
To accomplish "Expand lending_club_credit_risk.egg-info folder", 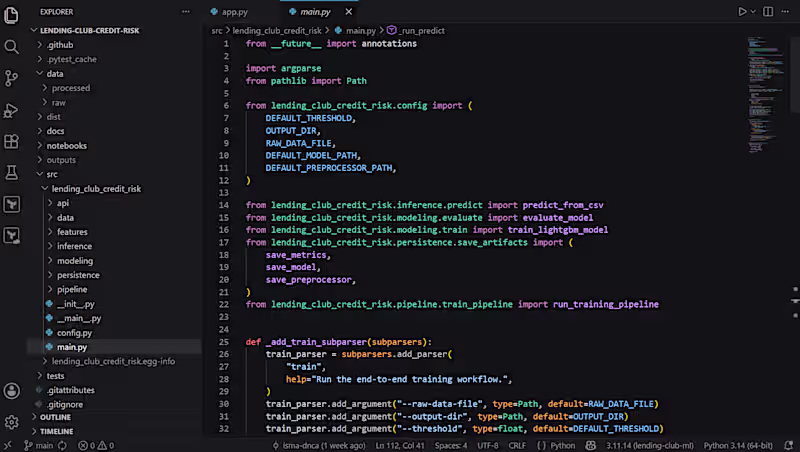I will pos(113,361).
